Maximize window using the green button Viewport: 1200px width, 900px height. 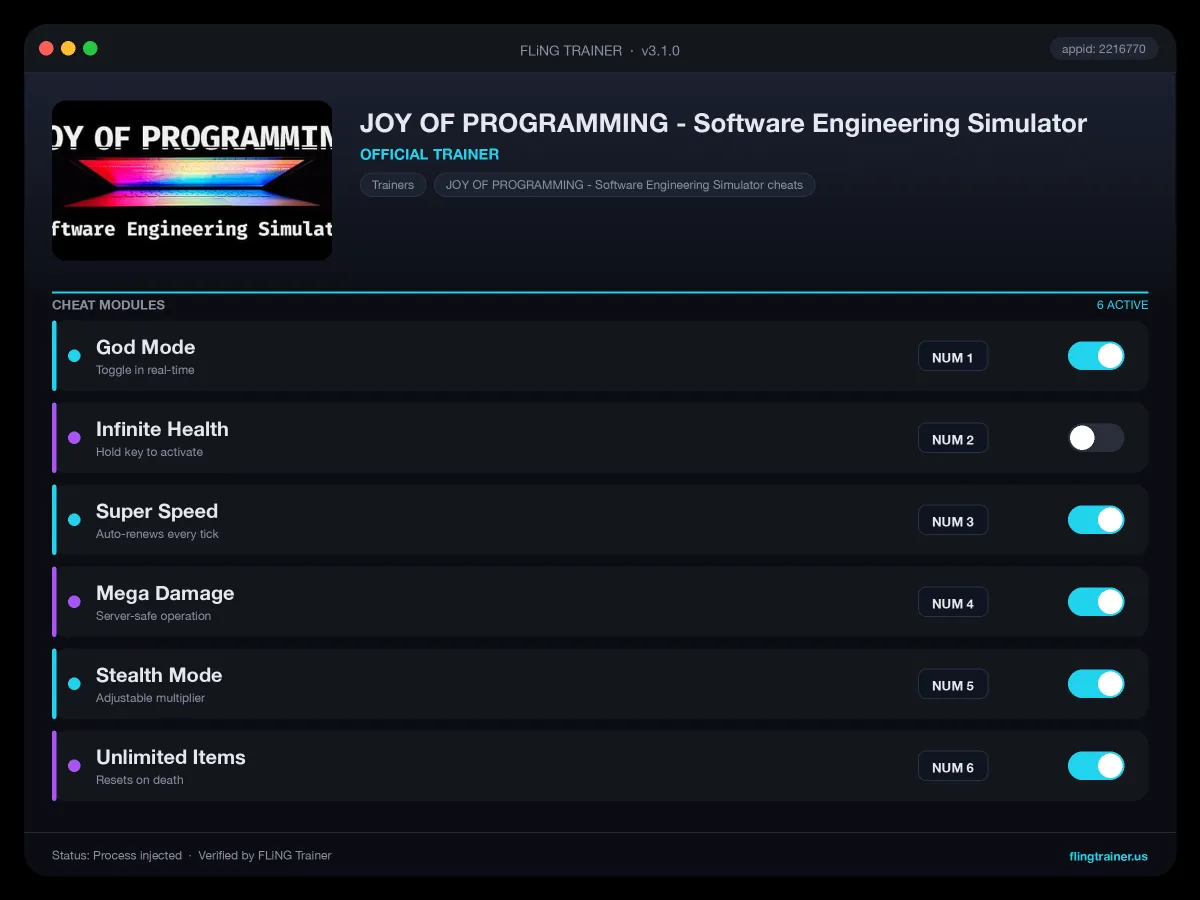point(90,48)
